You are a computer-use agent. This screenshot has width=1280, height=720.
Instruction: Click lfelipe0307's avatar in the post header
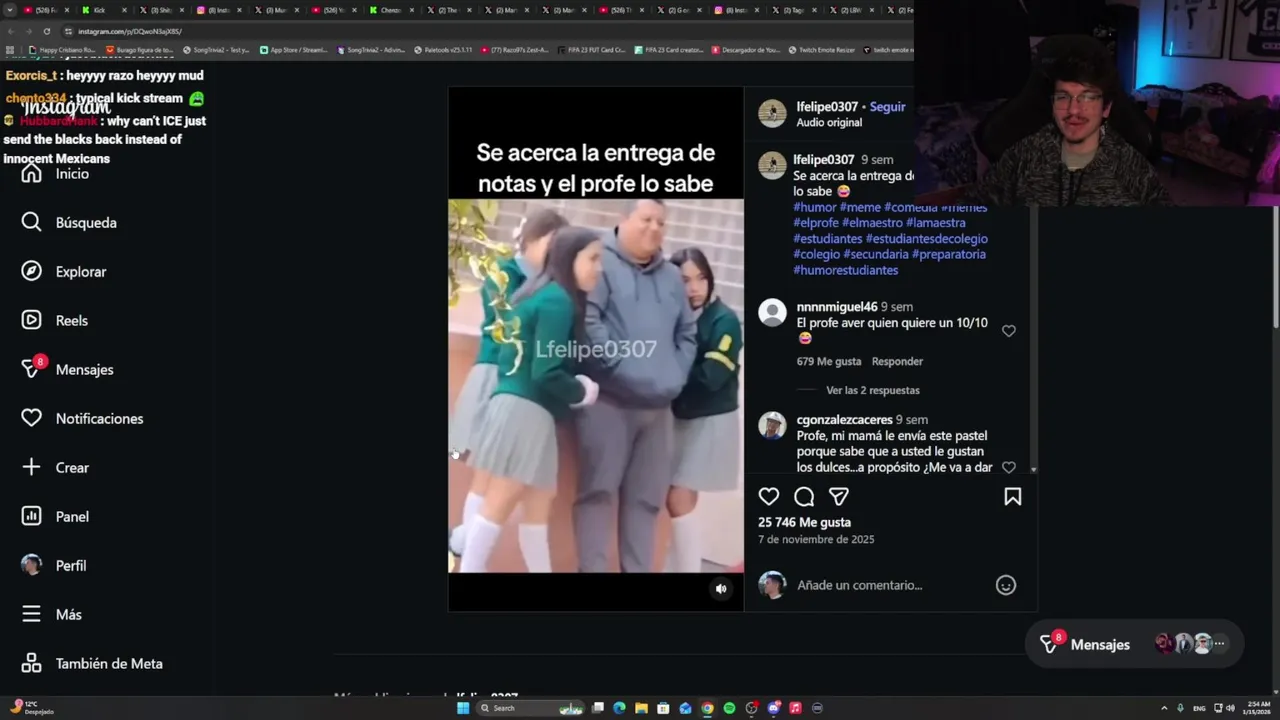[x=772, y=113]
